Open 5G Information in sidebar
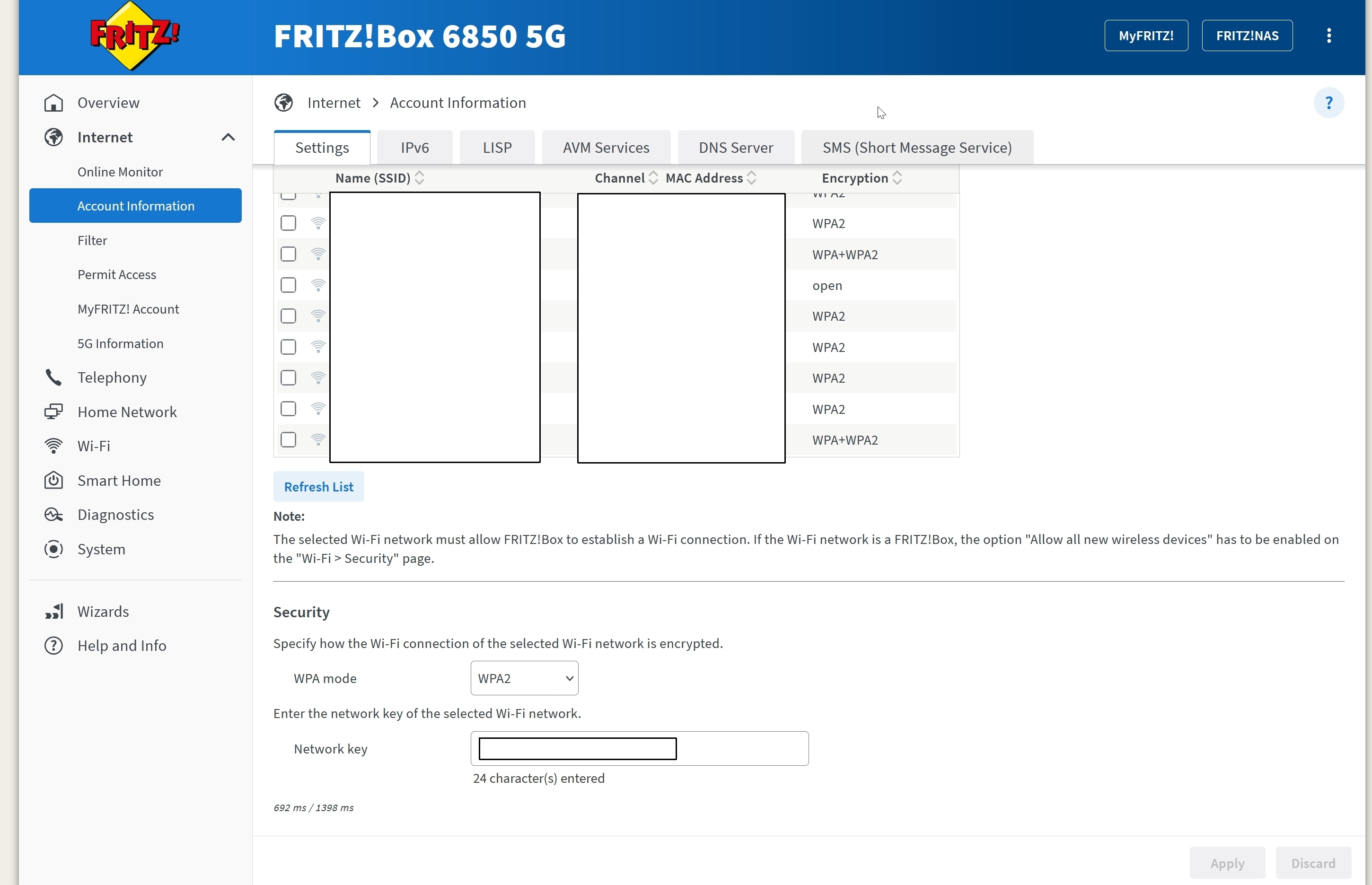Image resolution: width=1372 pixels, height=885 pixels. pos(120,344)
